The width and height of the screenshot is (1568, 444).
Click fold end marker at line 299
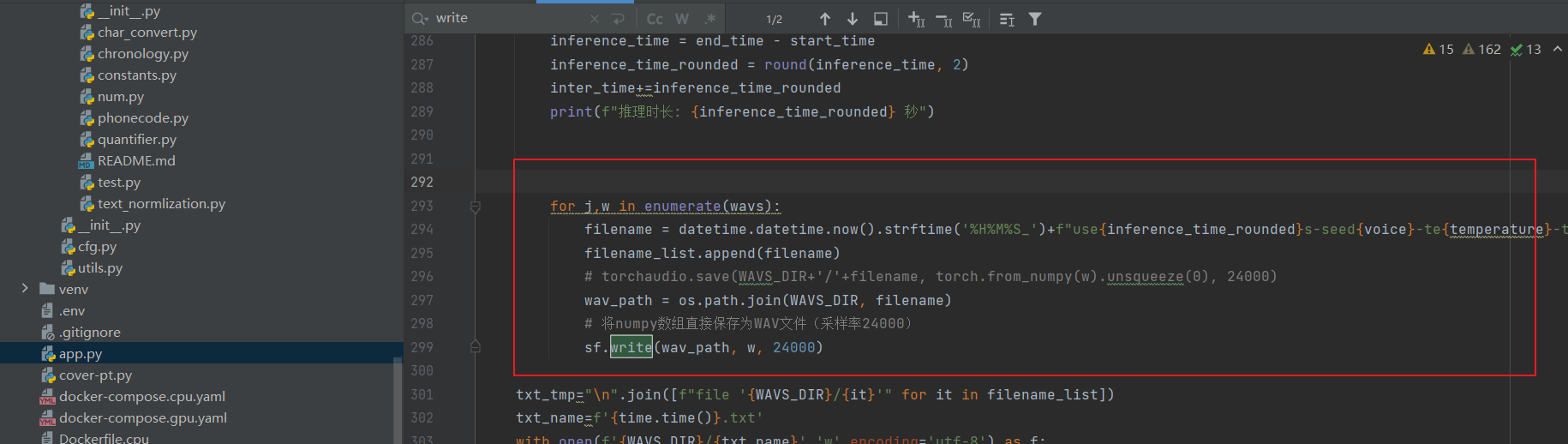click(476, 347)
